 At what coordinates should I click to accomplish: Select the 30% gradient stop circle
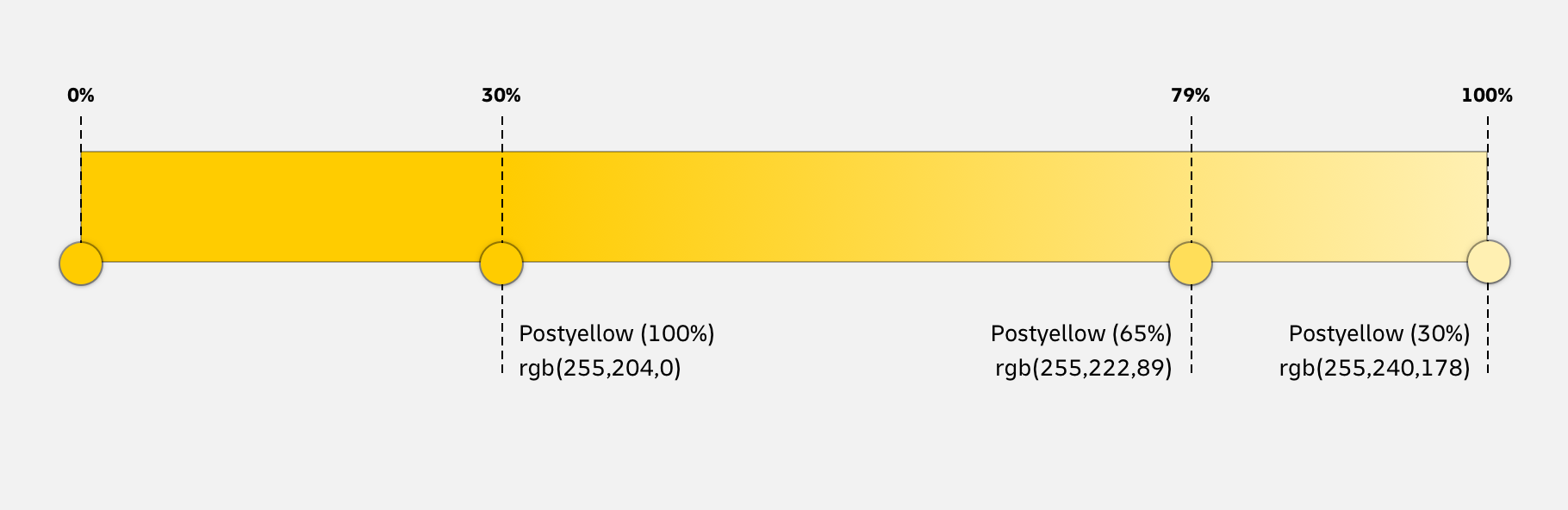coord(501,264)
